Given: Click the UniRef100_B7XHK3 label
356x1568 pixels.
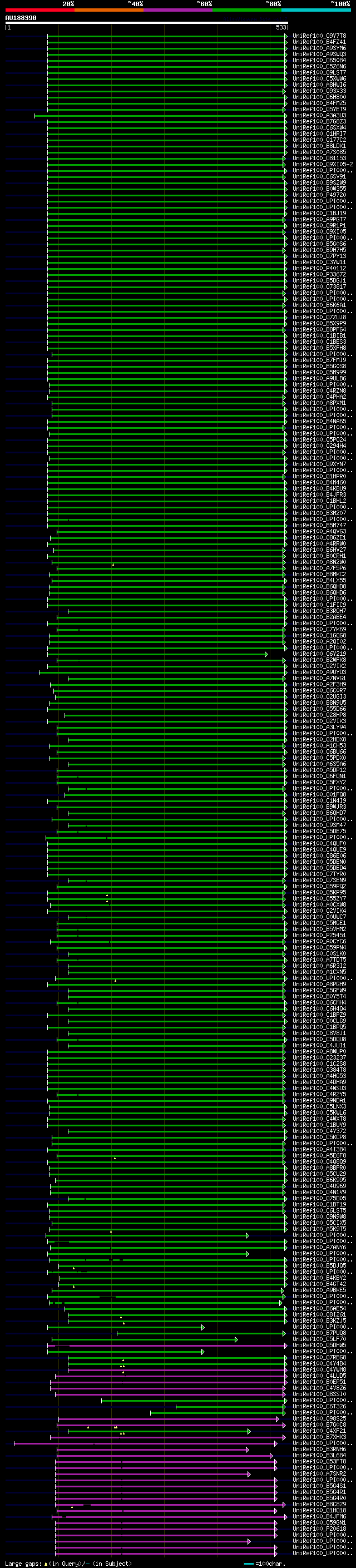Looking at the screenshot, I should pos(319,1437).
